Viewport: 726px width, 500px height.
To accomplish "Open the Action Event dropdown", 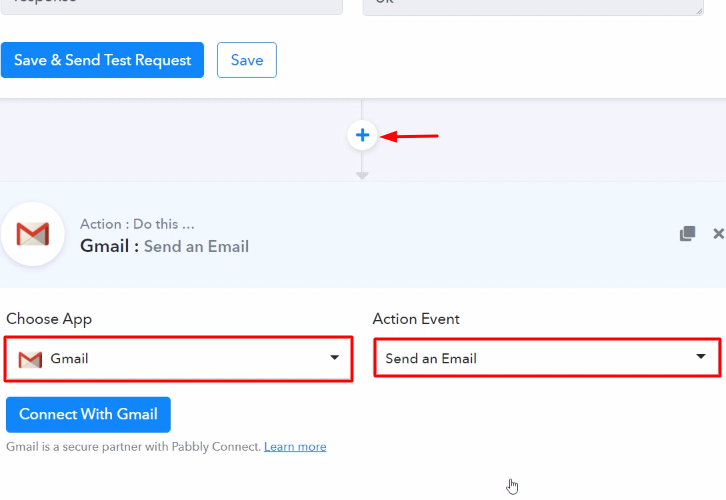I will click(547, 357).
